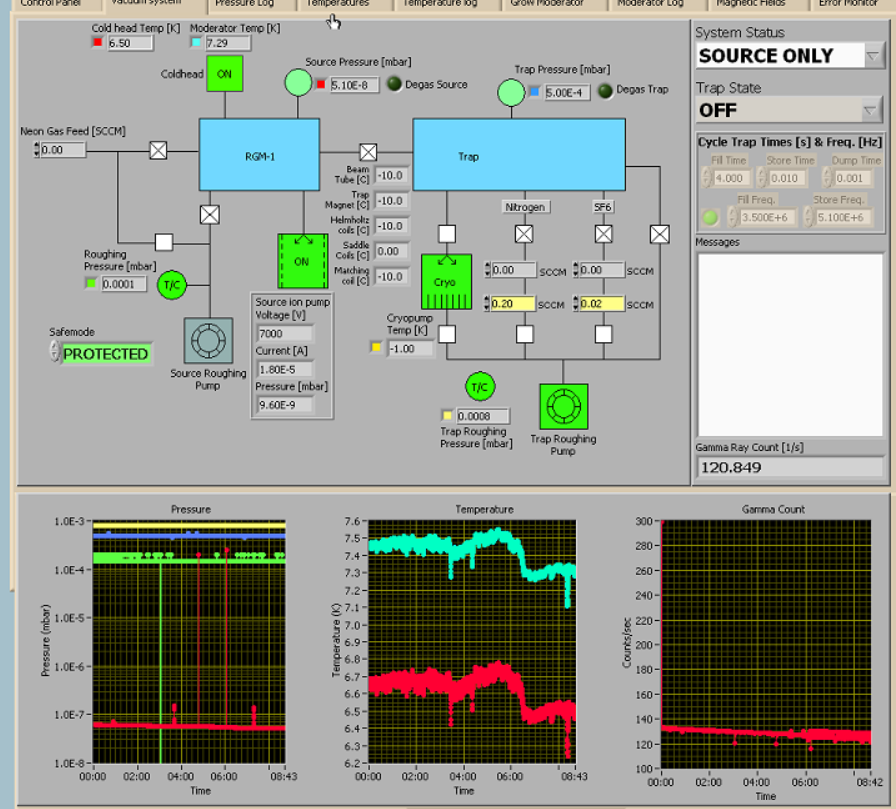Toggle the Coldhead ON switch

(225, 73)
